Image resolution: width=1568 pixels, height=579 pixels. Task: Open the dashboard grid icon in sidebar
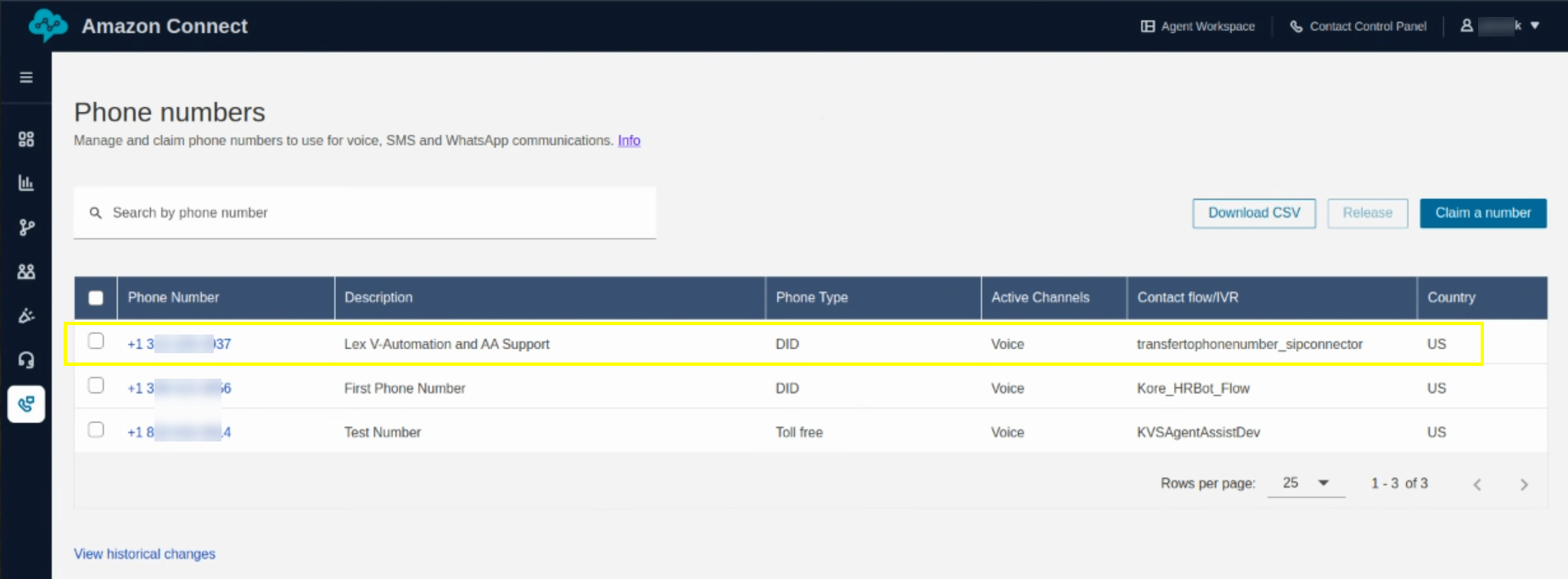pos(26,139)
